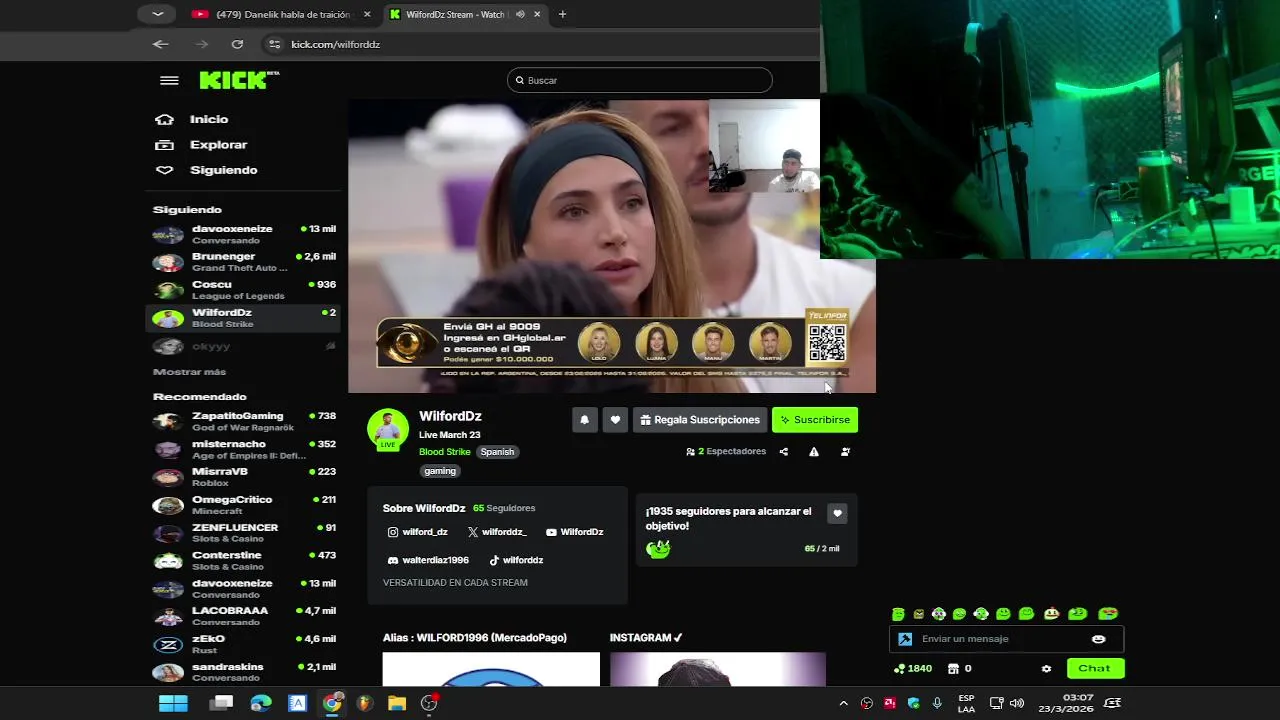Open ZapatitoGaming recommended channel
Image resolution: width=1280 pixels, height=720 pixels.
click(x=244, y=421)
